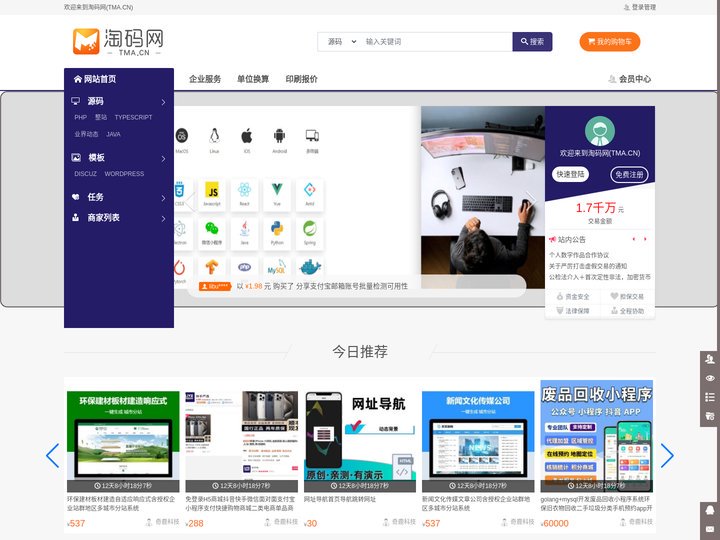720x540 pixels.
Task: Click the mail envelope icon in sidebar
Action: click(x=710, y=529)
